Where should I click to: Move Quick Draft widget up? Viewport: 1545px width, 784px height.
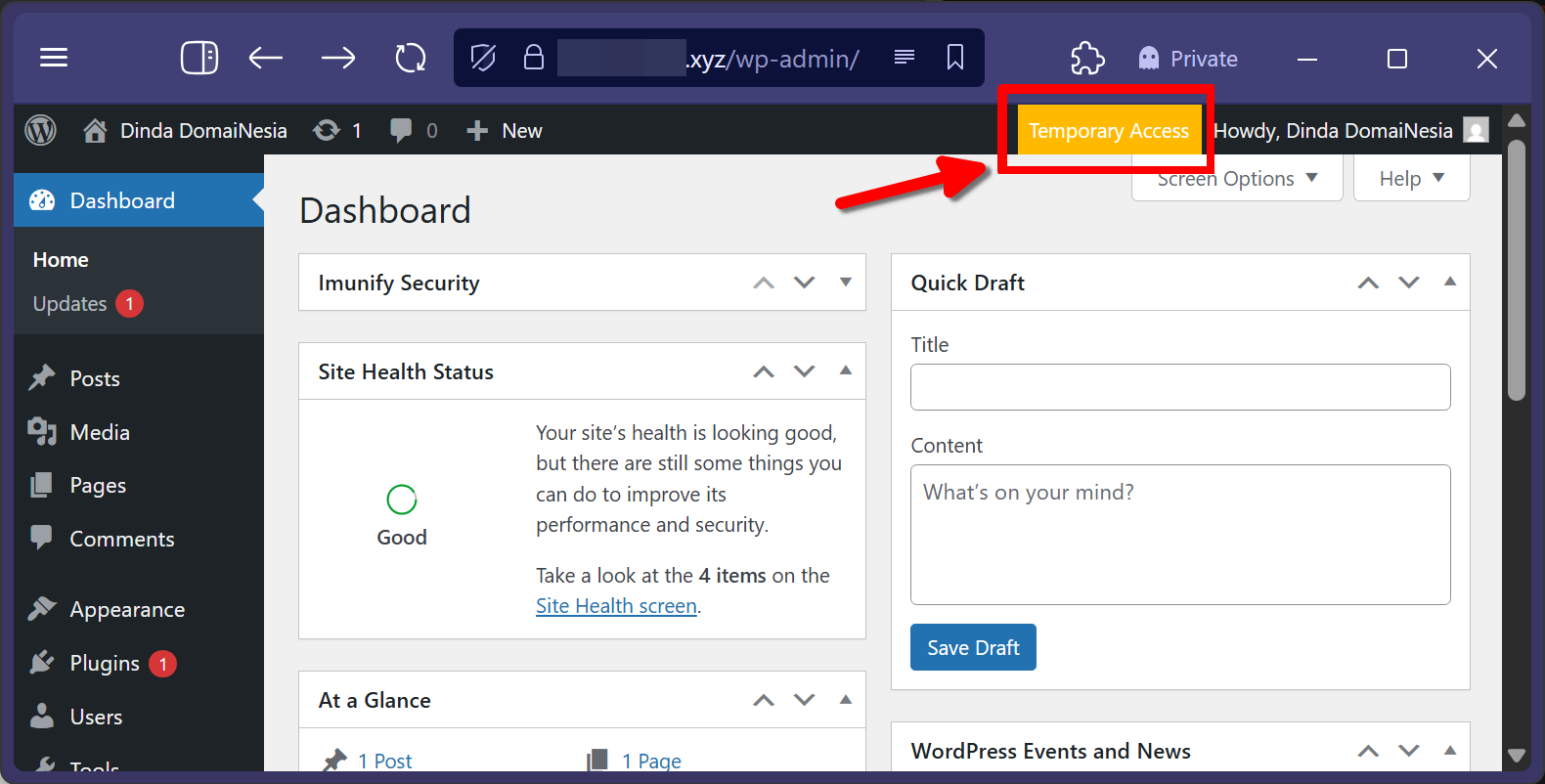[x=1368, y=283]
